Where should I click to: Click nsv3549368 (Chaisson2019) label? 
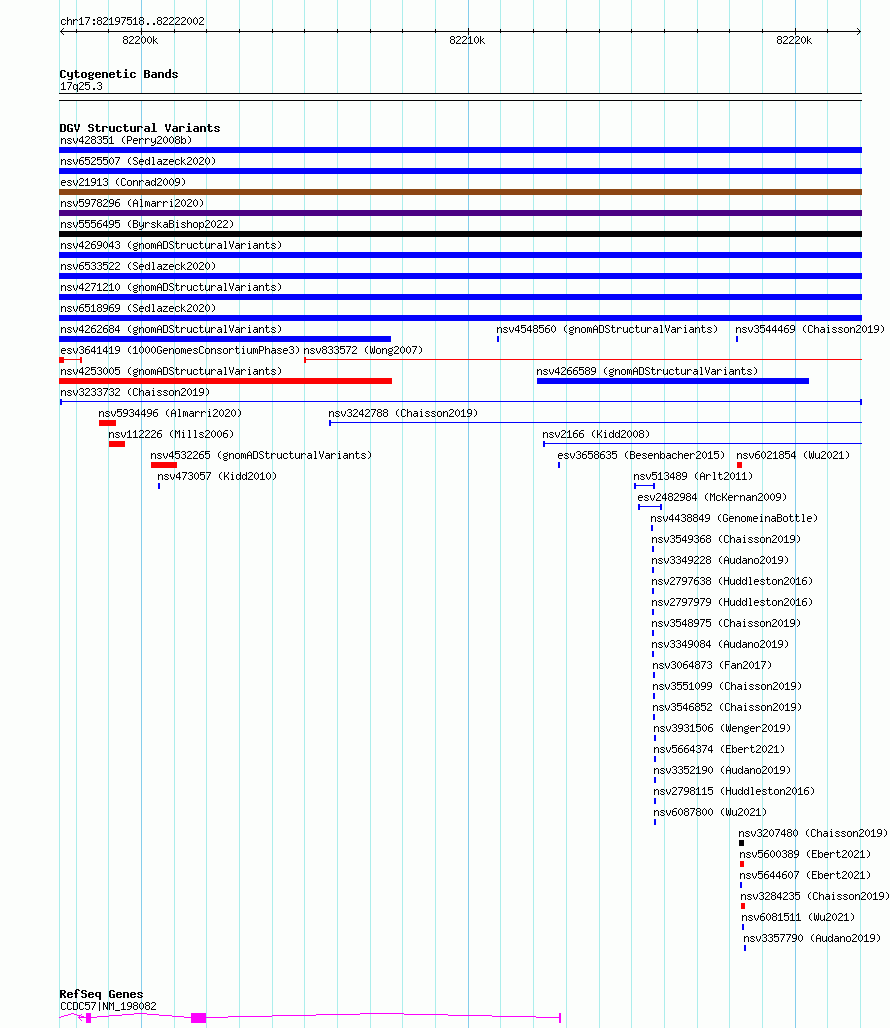tap(726, 539)
